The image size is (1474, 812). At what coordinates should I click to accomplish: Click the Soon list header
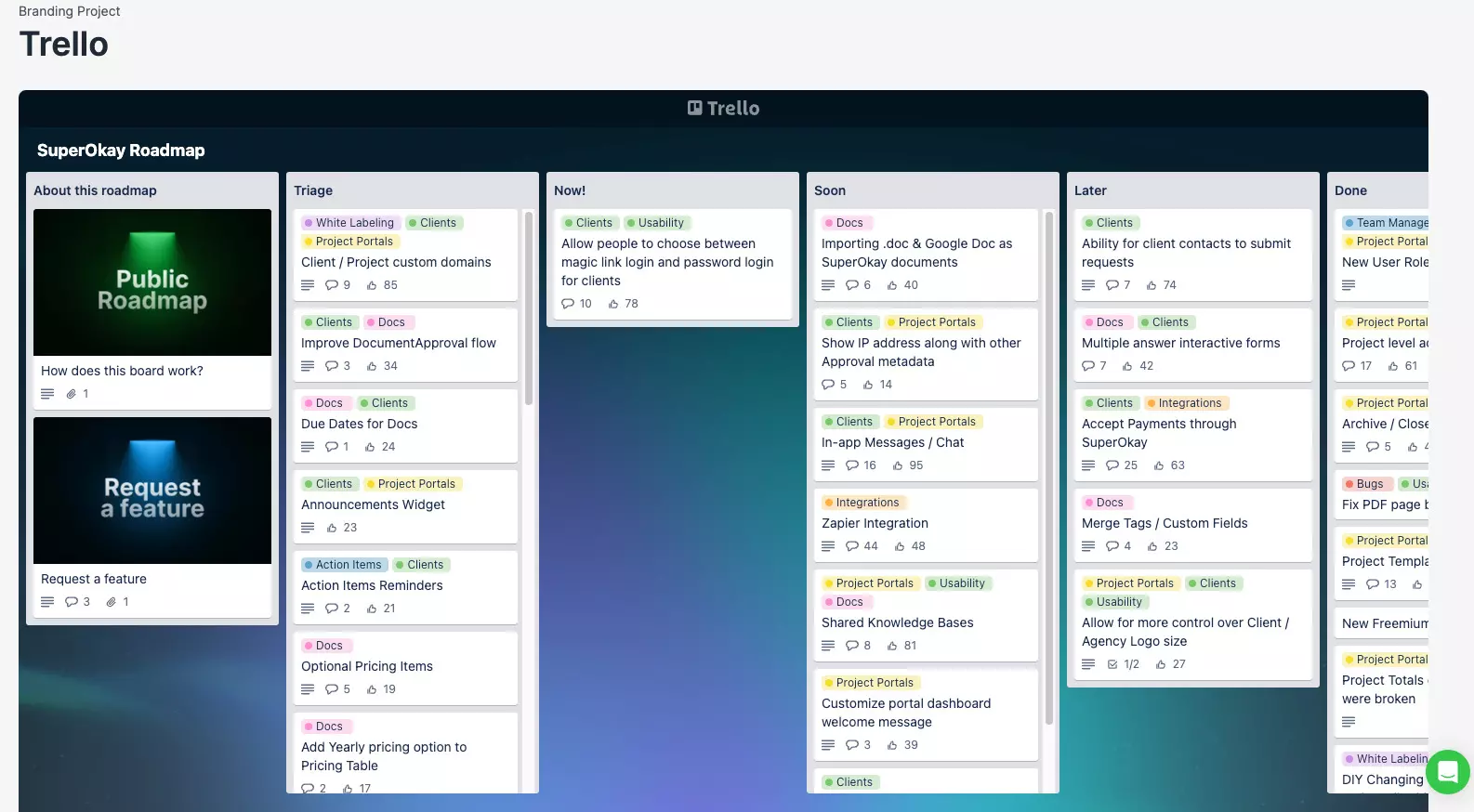point(830,190)
